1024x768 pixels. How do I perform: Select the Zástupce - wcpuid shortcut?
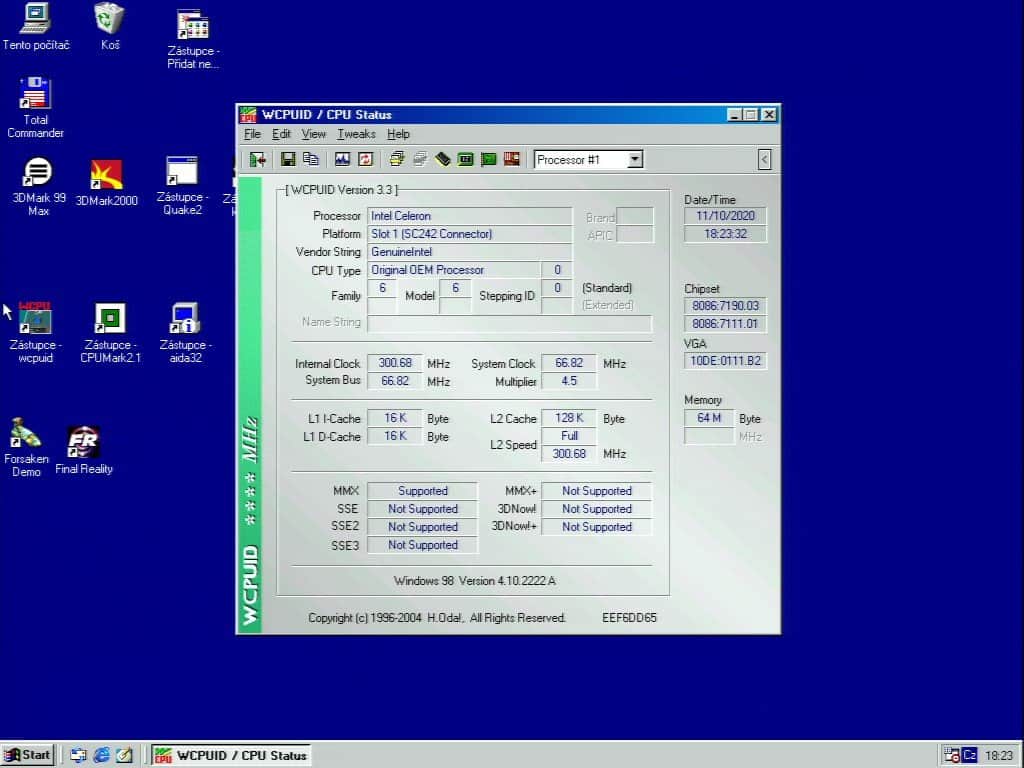pos(35,333)
